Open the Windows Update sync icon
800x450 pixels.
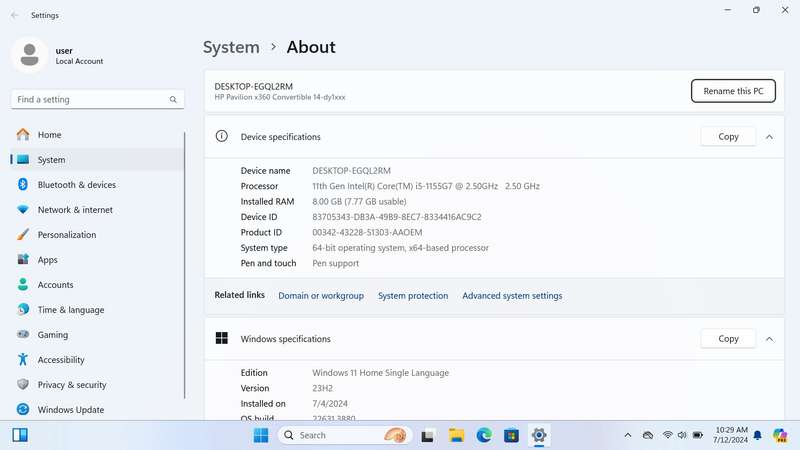pyautogui.click(x=23, y=410)
